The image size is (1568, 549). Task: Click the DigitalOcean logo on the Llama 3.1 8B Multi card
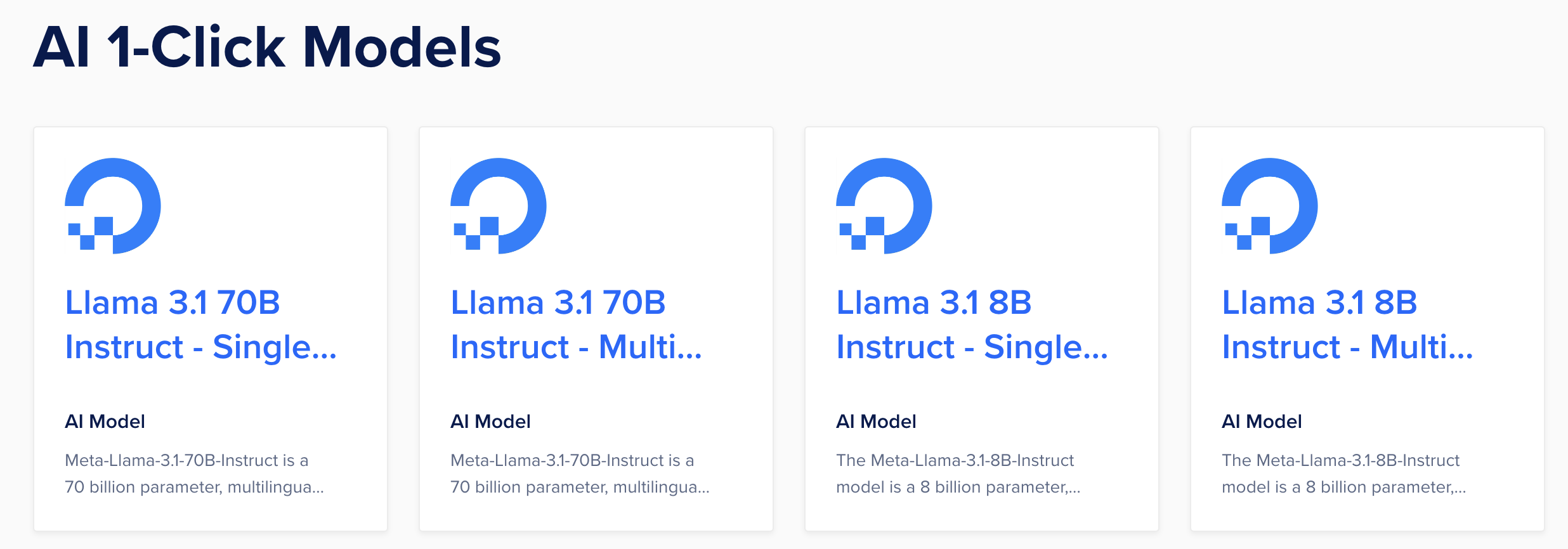click(x=1270, y=205)
